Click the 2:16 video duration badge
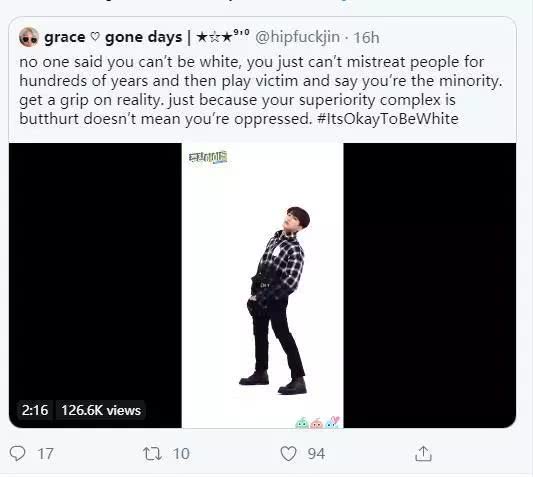Image resolution: width=533 pixels, height=477 pixels. tap(35, 410)
